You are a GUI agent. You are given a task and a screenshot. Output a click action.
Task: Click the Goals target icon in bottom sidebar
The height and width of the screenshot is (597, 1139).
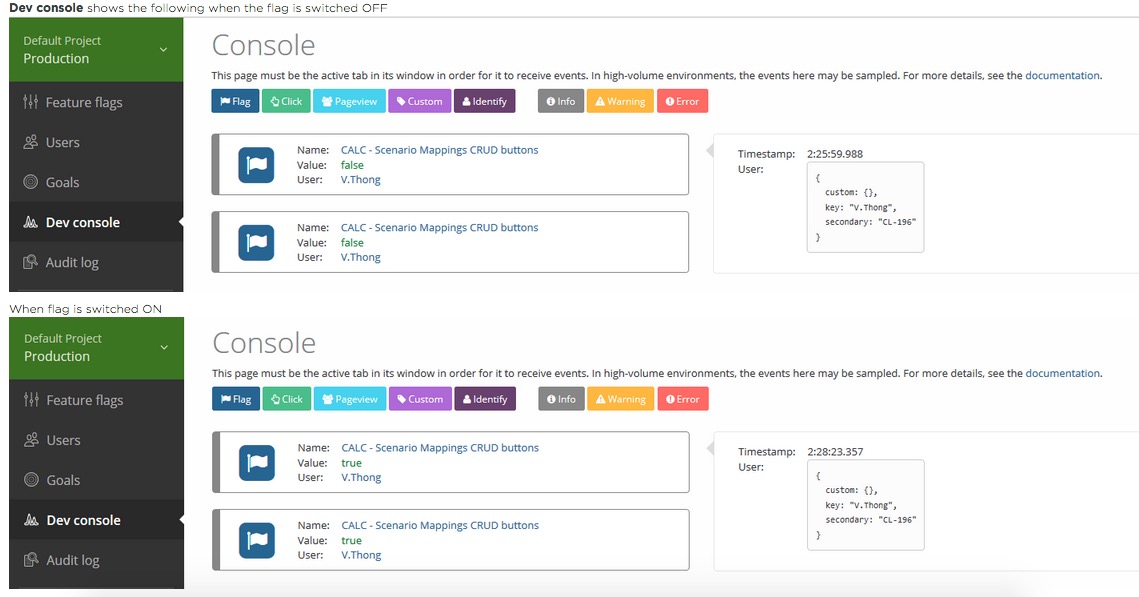coord(31,480)
